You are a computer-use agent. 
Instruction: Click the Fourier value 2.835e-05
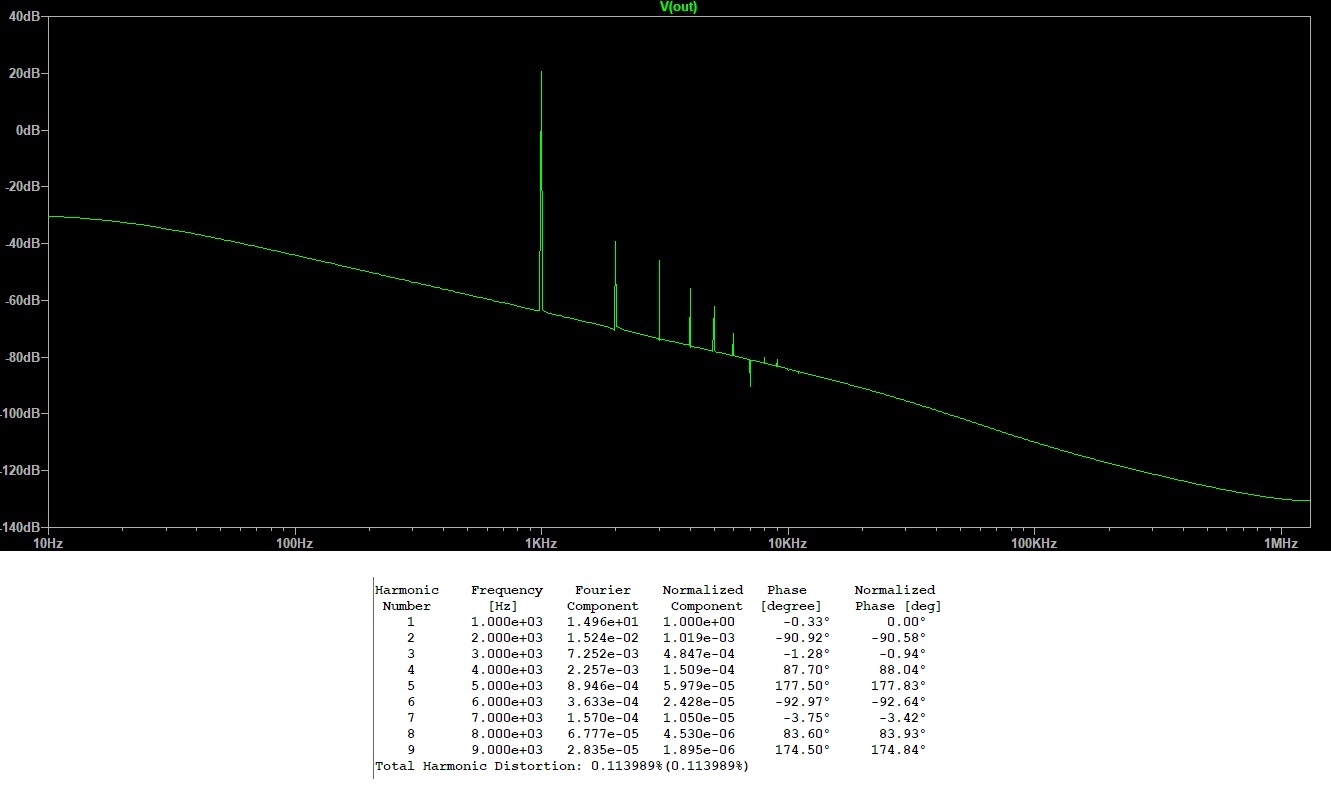603,750
